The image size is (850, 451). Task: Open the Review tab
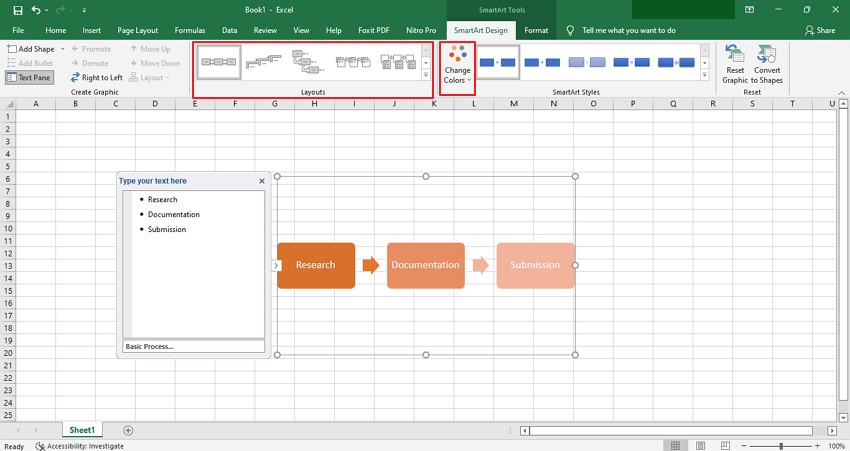265,30
